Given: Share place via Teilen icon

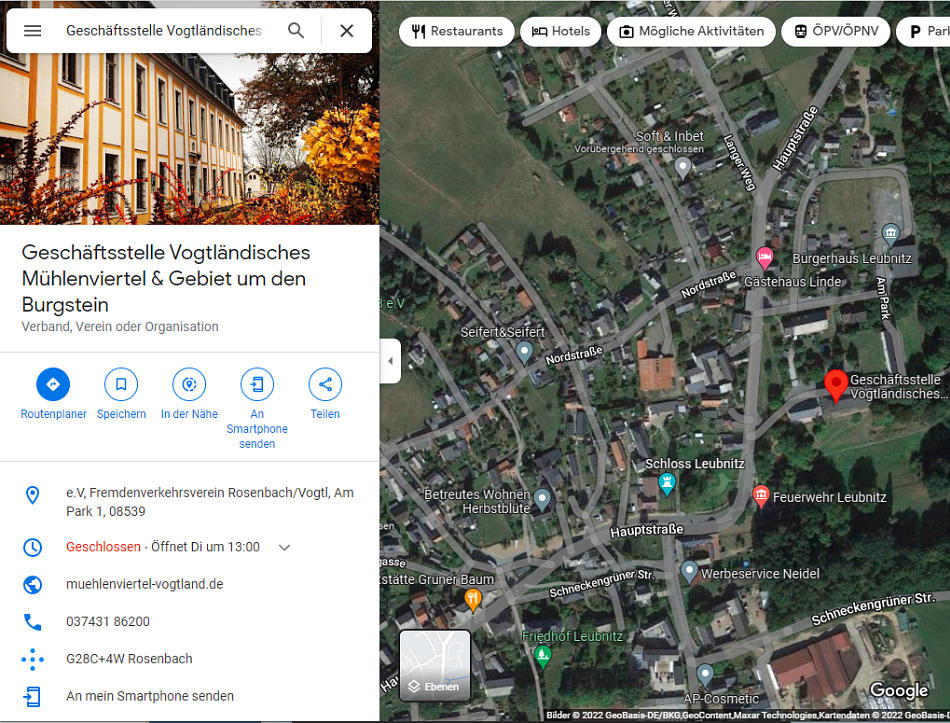Looking at the screenshot, I should (x=325, y=384).
